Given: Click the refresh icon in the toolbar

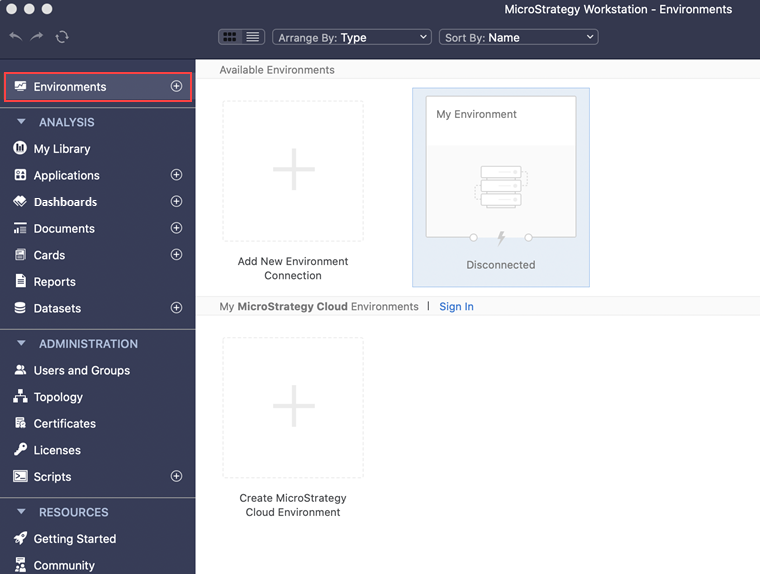Looking at the screenshot, I should [62, 37].
